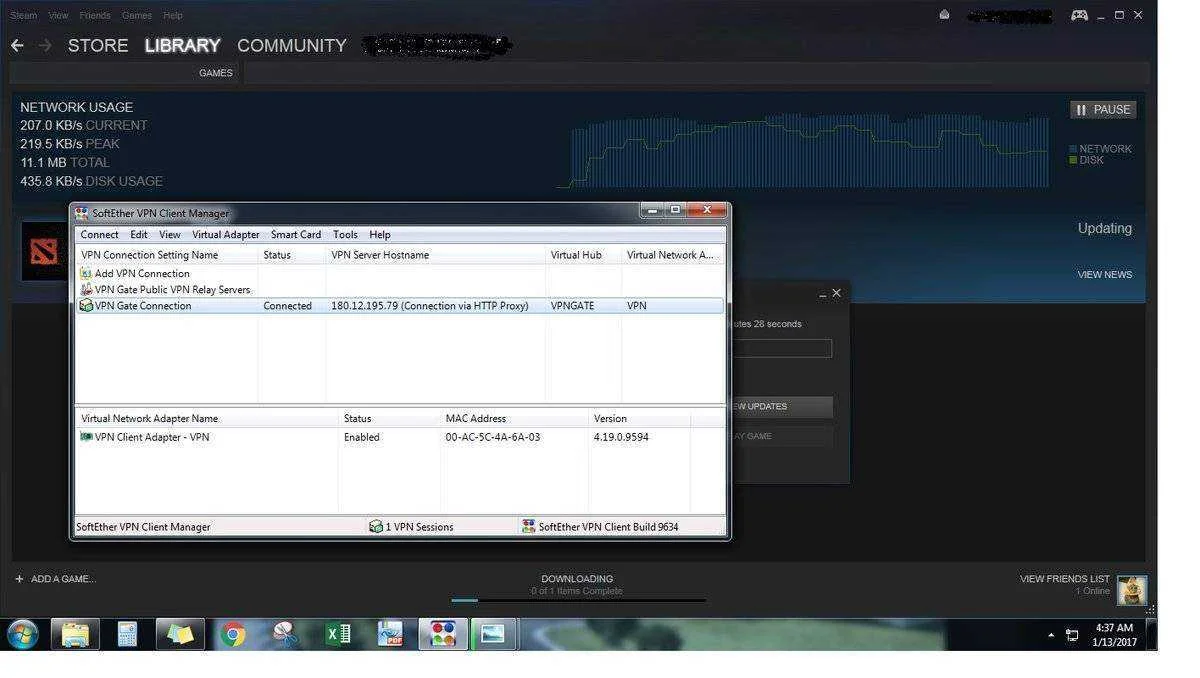Open the taskbar clock showing 4:37 AM
The height and width of the screenshot is (678, 1200).
1114,635
